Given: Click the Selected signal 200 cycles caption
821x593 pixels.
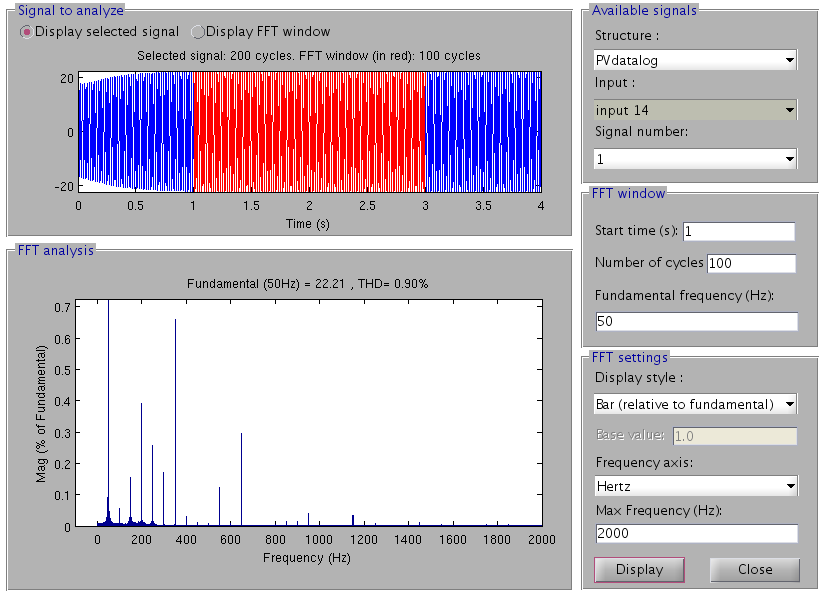Looking at the screenshot, I should click(309, 56).
